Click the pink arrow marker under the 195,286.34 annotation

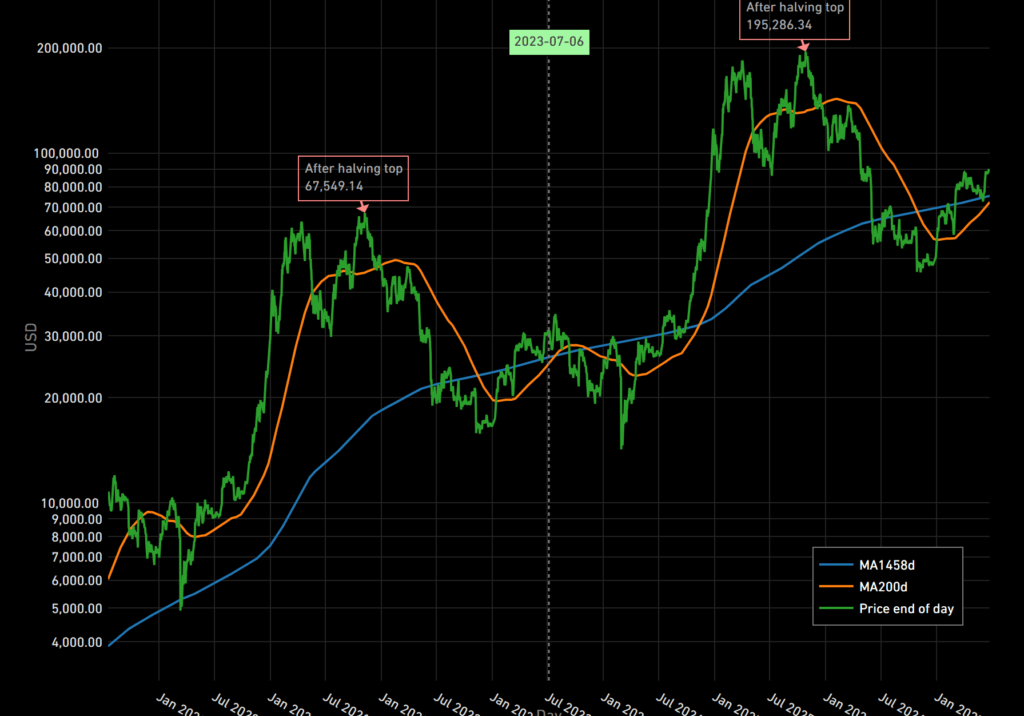point(803,45)
